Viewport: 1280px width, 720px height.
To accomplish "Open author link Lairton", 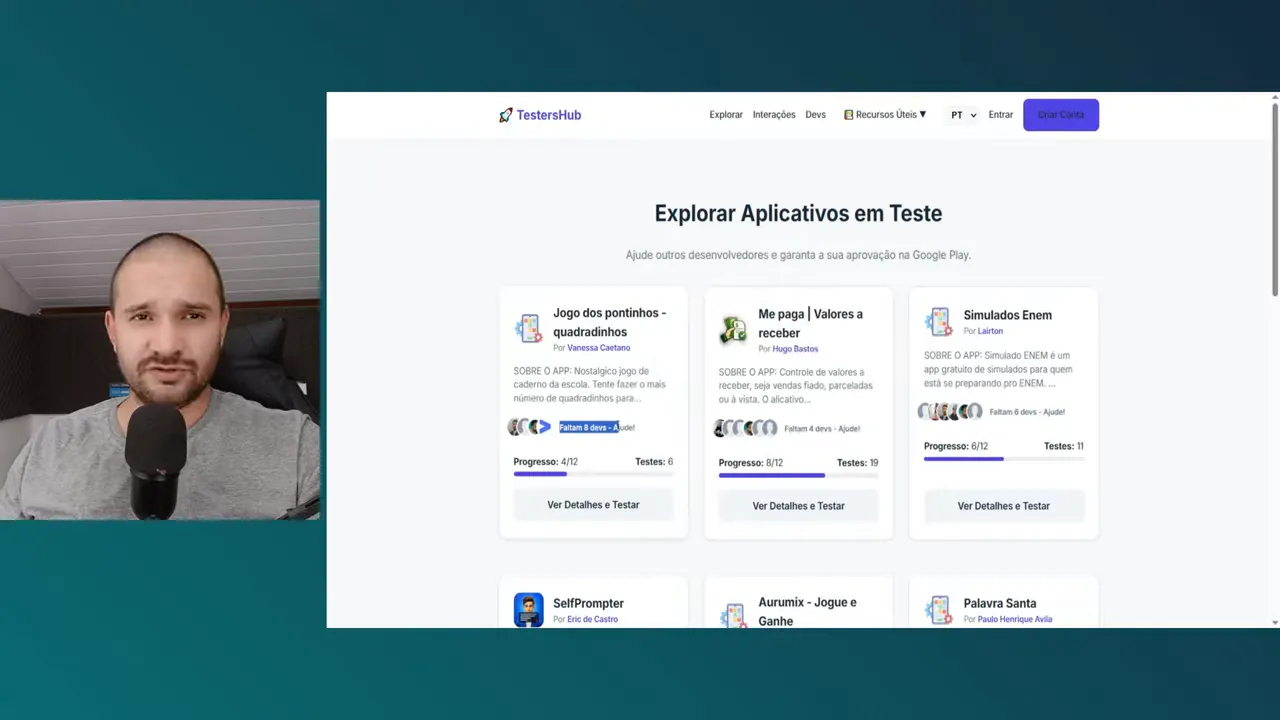I will coord(990,331).
